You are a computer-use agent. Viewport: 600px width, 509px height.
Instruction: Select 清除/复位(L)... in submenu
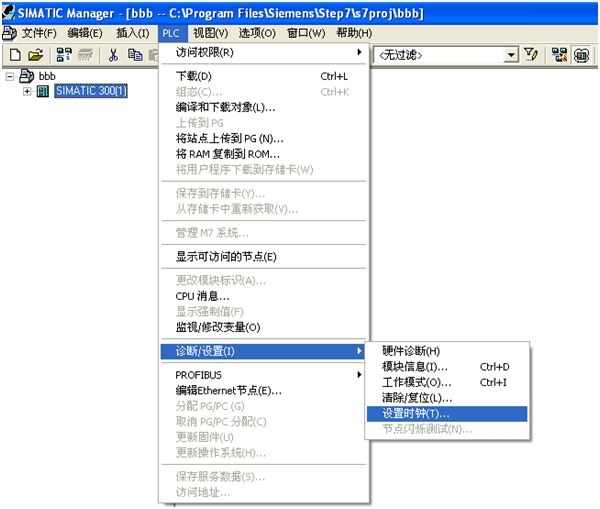pos(447,398)
